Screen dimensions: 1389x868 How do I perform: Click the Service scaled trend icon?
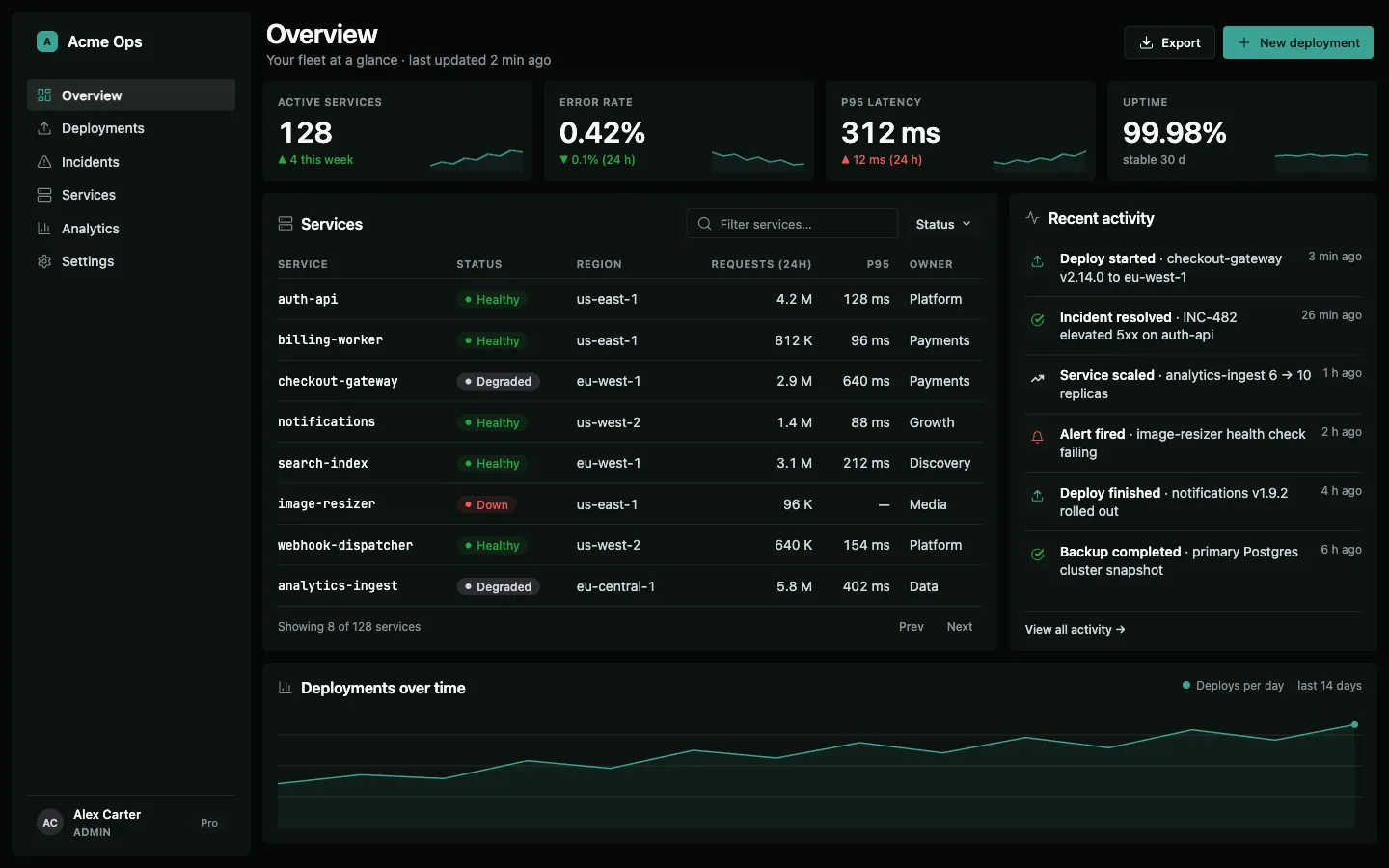point(1038,378)
